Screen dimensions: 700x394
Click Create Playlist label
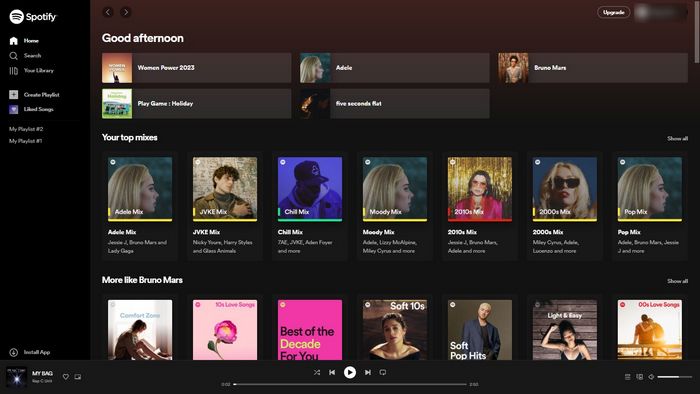pos(42,95)
